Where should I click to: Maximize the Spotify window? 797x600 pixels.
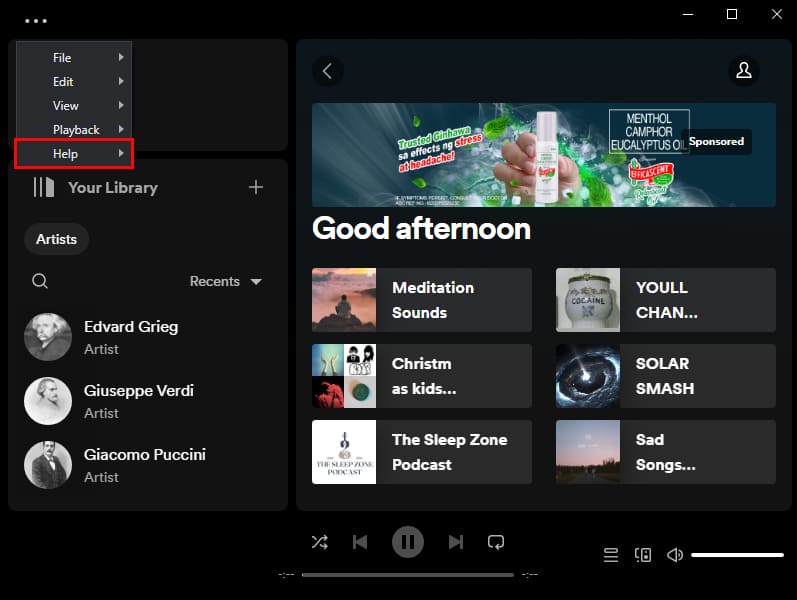coord(732,14)
